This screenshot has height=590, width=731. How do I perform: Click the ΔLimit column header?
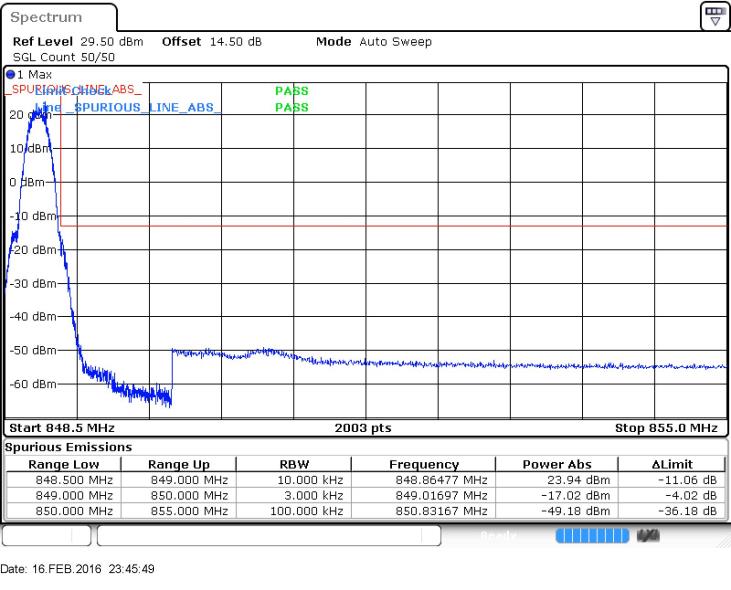pyautogui.click(x=672, y=464)
